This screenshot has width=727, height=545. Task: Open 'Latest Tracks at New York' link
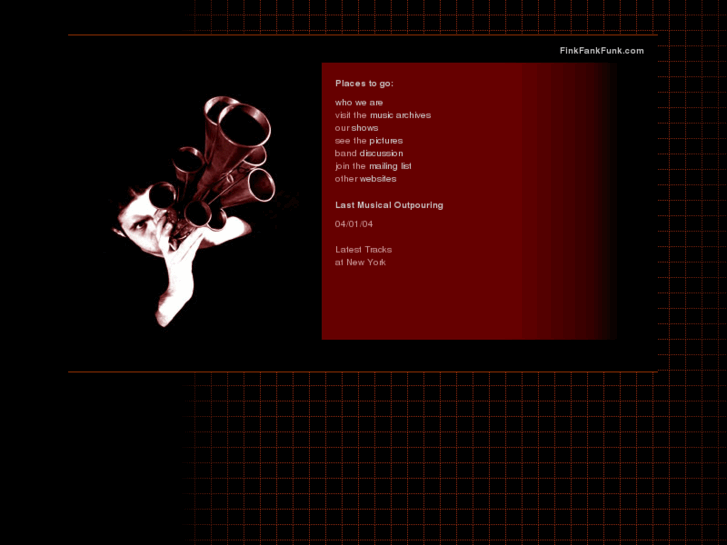(364, 256)
